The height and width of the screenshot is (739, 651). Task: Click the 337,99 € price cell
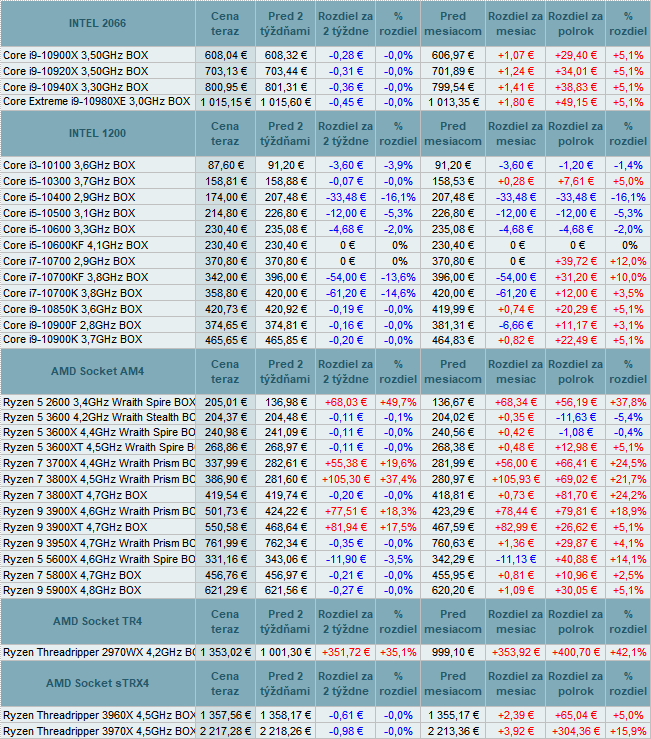click(225, 464)
